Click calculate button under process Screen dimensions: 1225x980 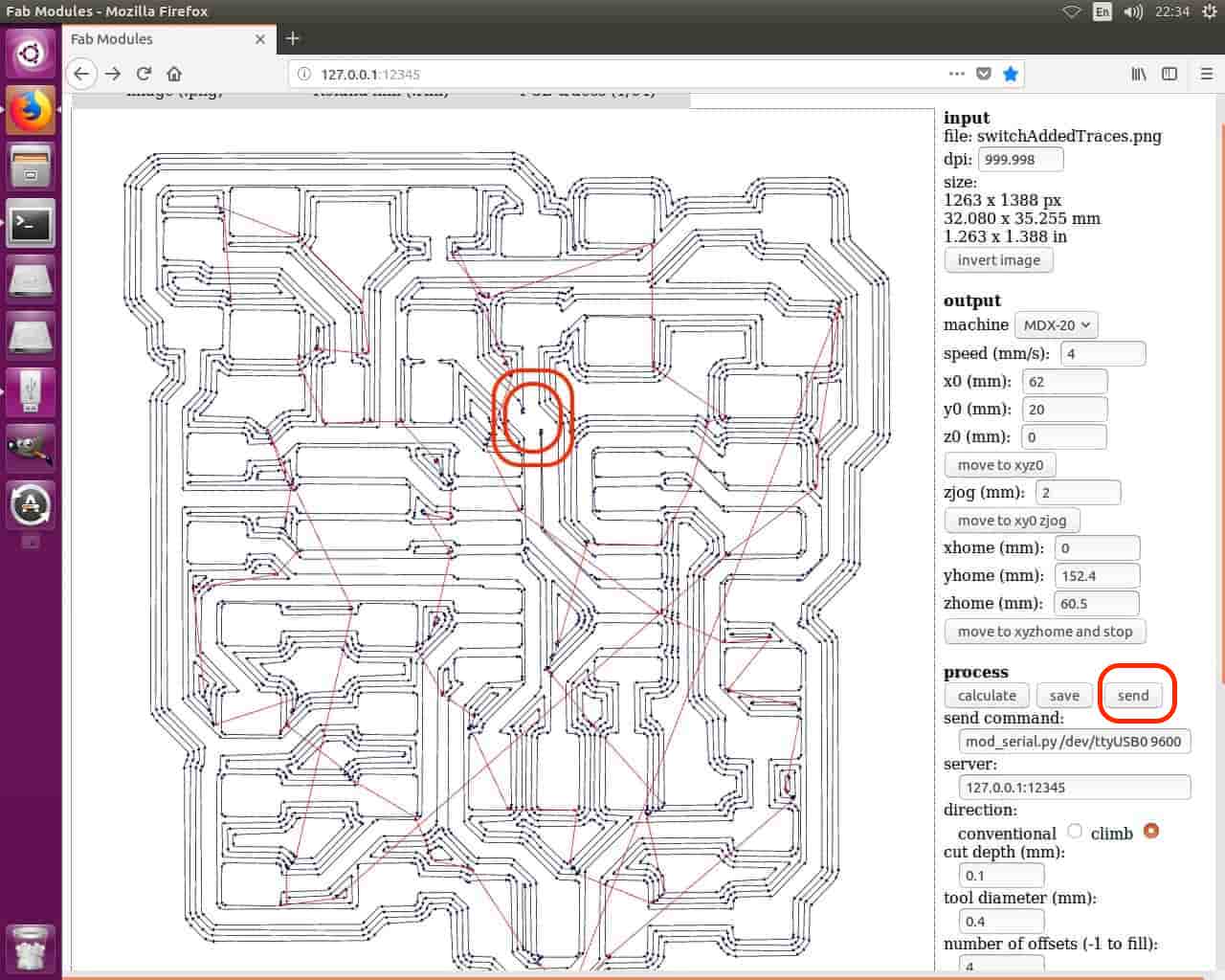pyautogui.click(x=987, y=696)
